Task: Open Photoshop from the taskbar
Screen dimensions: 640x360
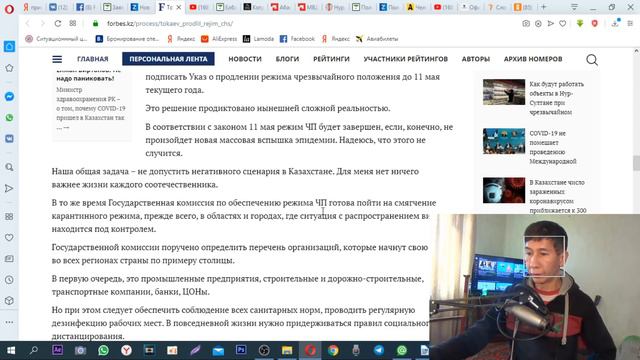Action: click(241, 350)
